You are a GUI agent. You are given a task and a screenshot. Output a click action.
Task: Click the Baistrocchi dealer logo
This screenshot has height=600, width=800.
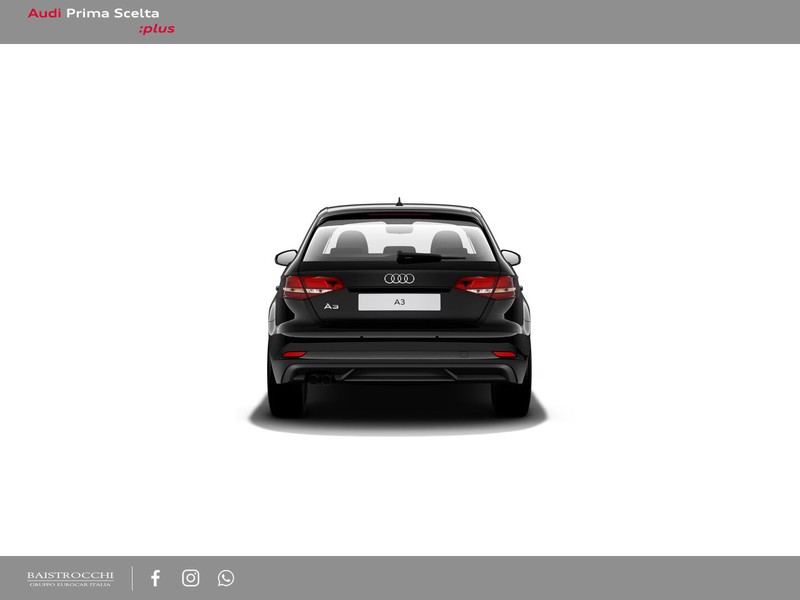(x=70, y=579)
